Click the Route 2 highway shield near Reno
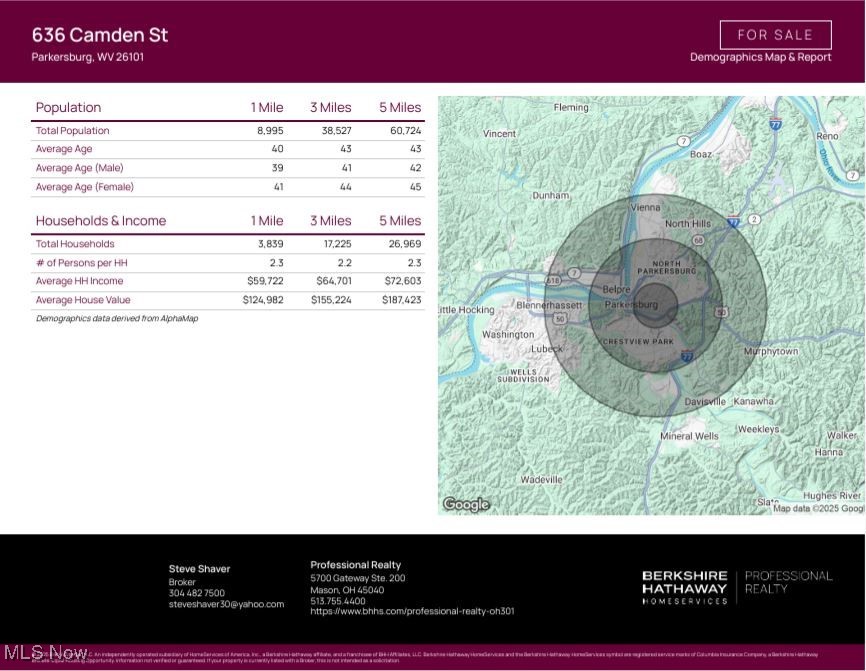Image resolution: width=866 pixels, height=671 pixels. point(754,219)
